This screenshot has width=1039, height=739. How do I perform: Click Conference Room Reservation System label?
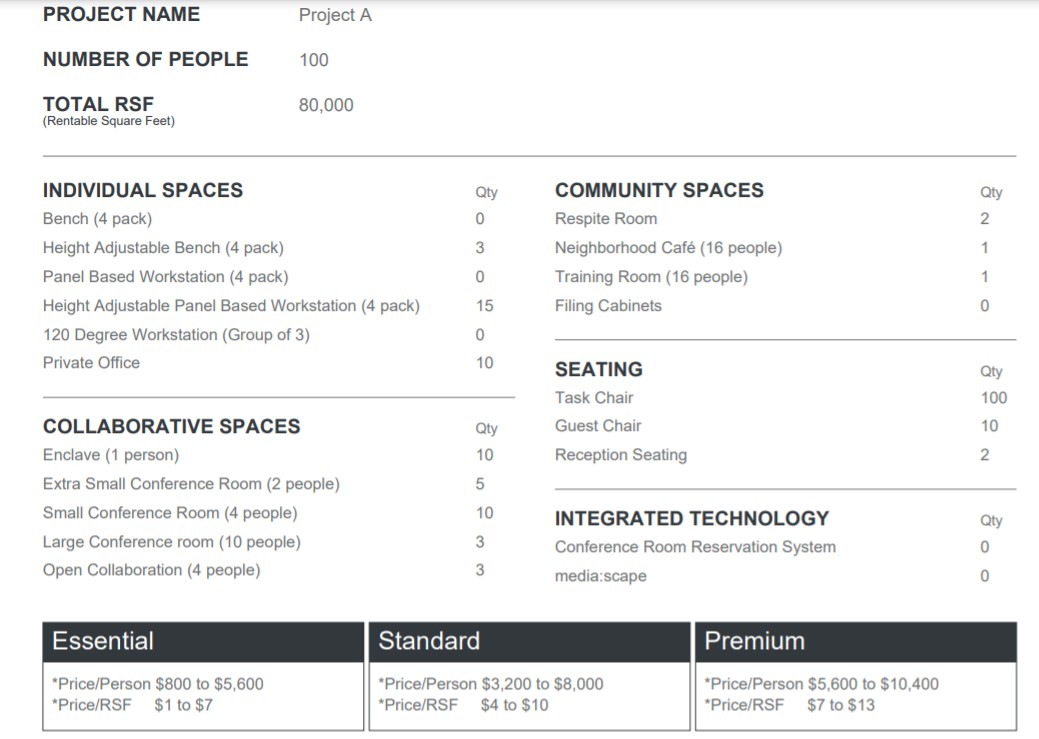[695, 547]
